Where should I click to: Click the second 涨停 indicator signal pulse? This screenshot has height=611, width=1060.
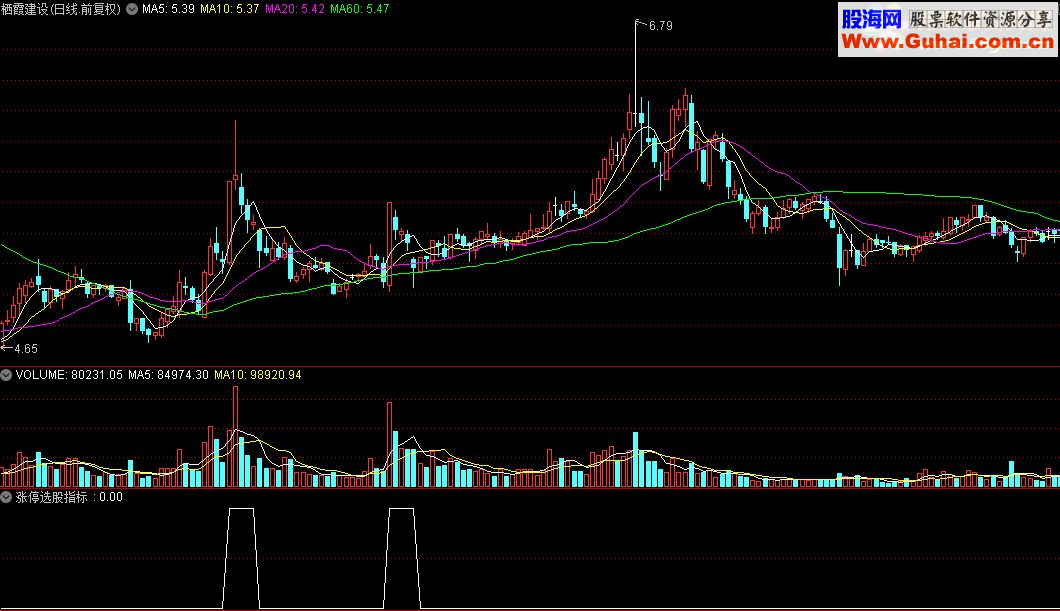tap(402, 558)
